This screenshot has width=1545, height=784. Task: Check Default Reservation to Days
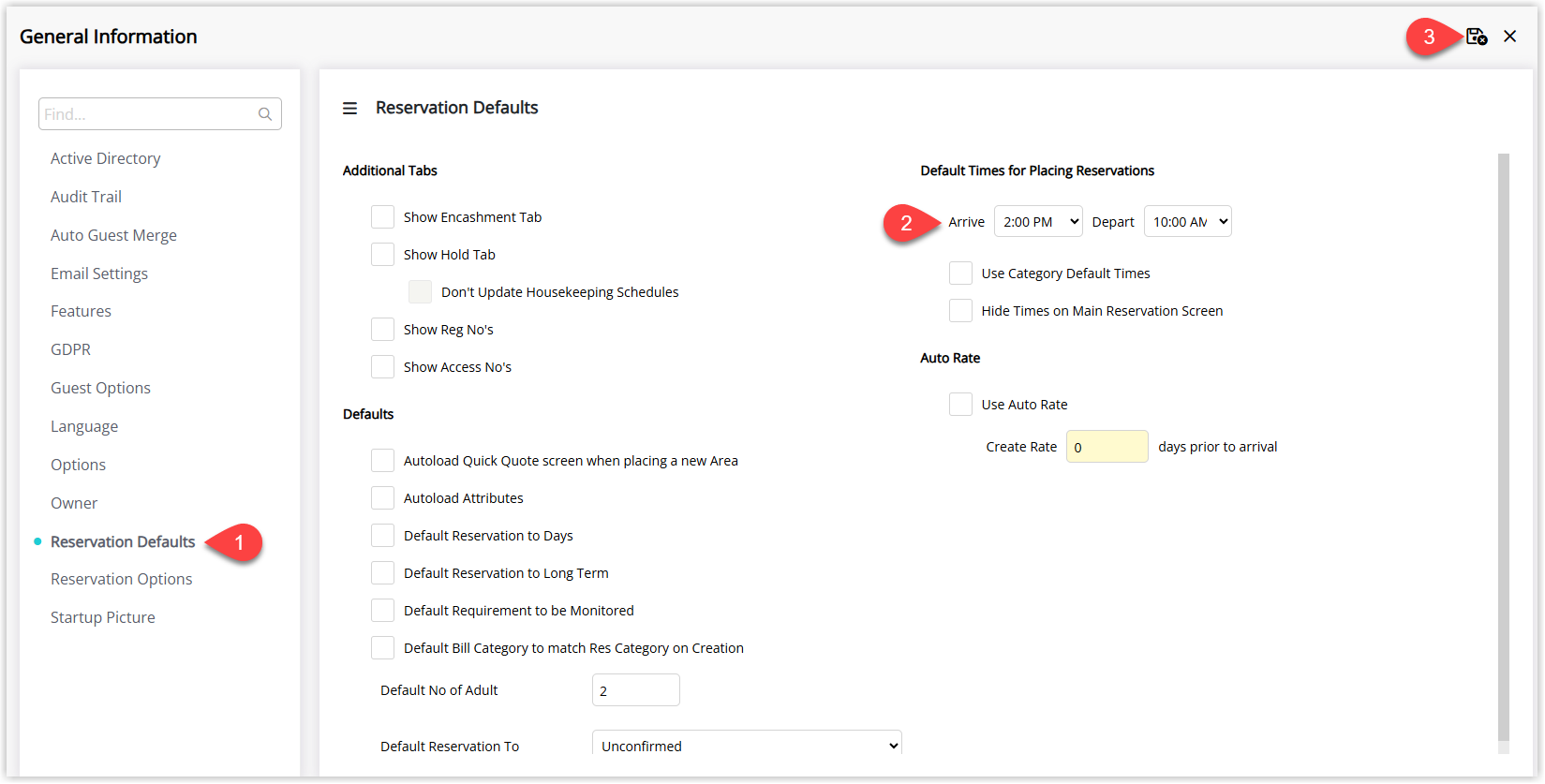coord(382,536)
